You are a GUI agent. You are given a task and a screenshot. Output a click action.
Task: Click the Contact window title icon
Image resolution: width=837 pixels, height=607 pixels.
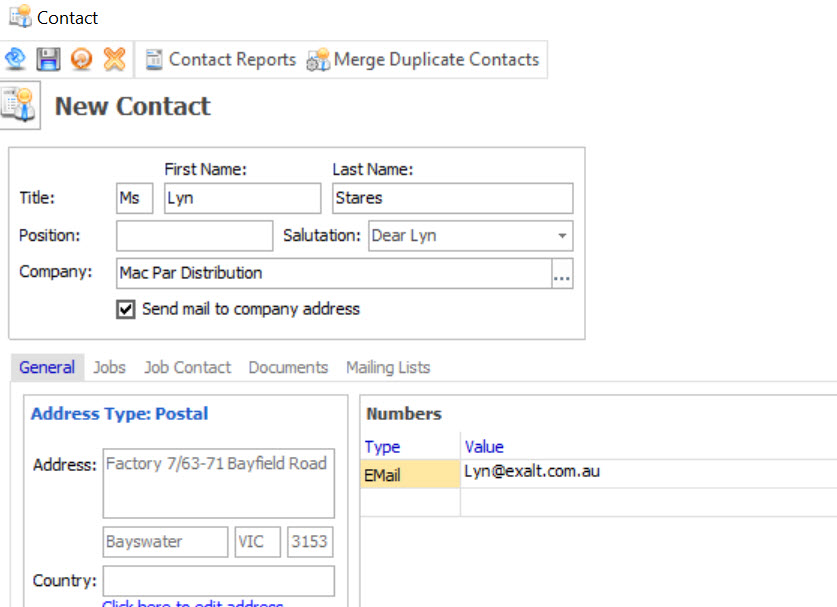tap(20, 17)
